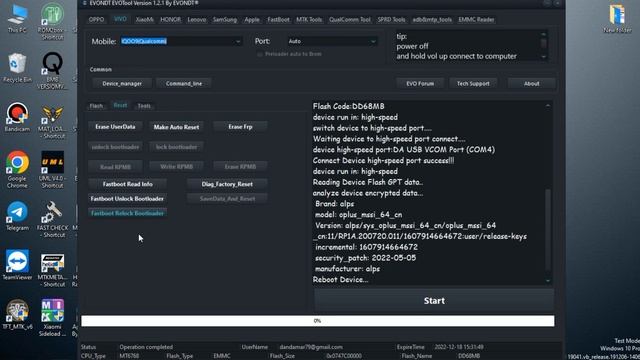The height and width of the screenshot is (360, 640).
Task: Launch Bandicam desktop icon
Action: point(17,117)
